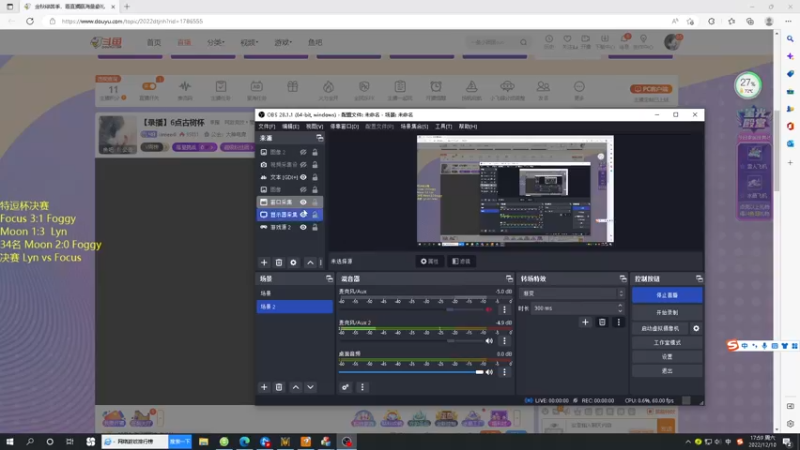Add a new scene with the Scenes plus icon
Image resolution: width=800 pixels, height=450 pixels.
pos(264,387)
